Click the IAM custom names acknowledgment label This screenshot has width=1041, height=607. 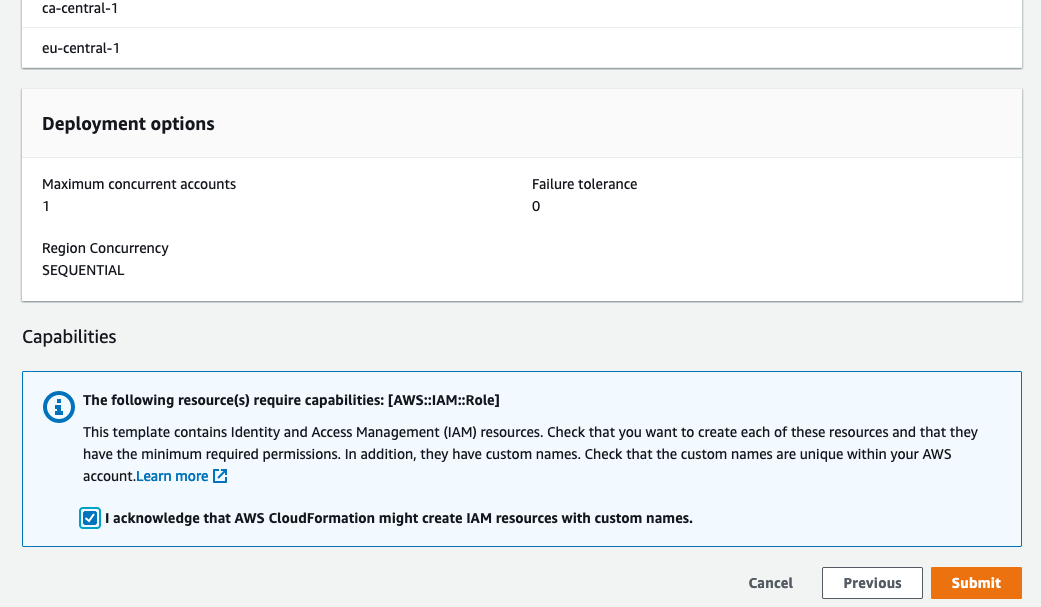click(398, 518)
